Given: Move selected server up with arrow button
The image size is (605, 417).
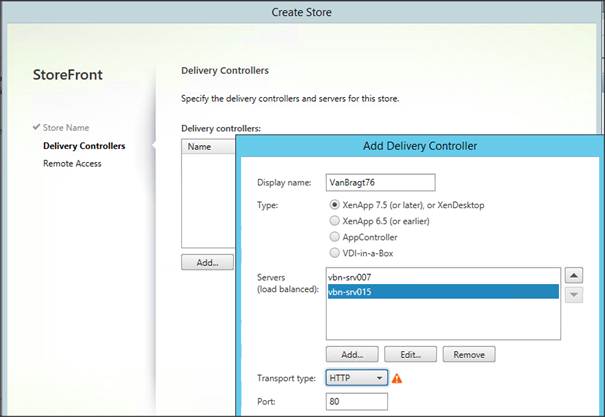Looking at the screenshot, I should click(574, 275).
